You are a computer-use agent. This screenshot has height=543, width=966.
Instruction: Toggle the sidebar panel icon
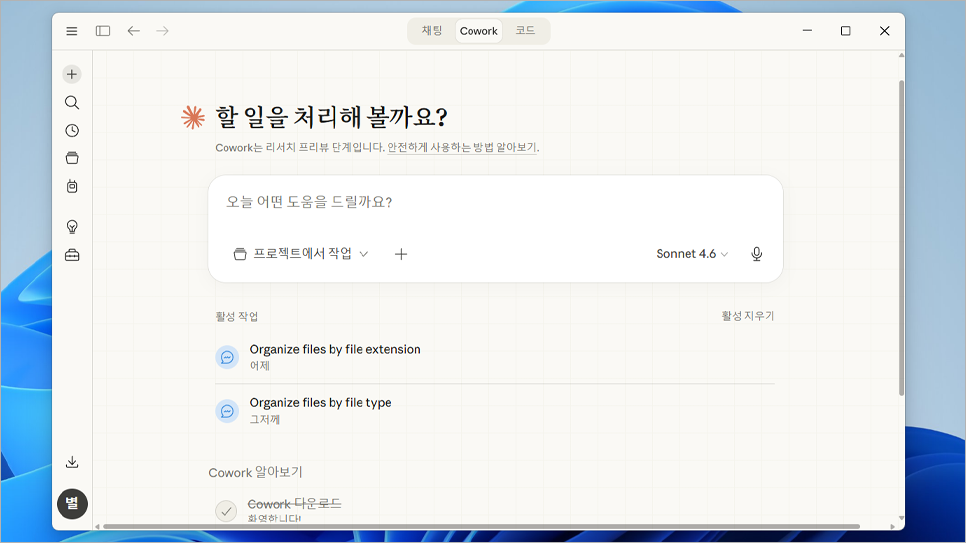[103, 31]
